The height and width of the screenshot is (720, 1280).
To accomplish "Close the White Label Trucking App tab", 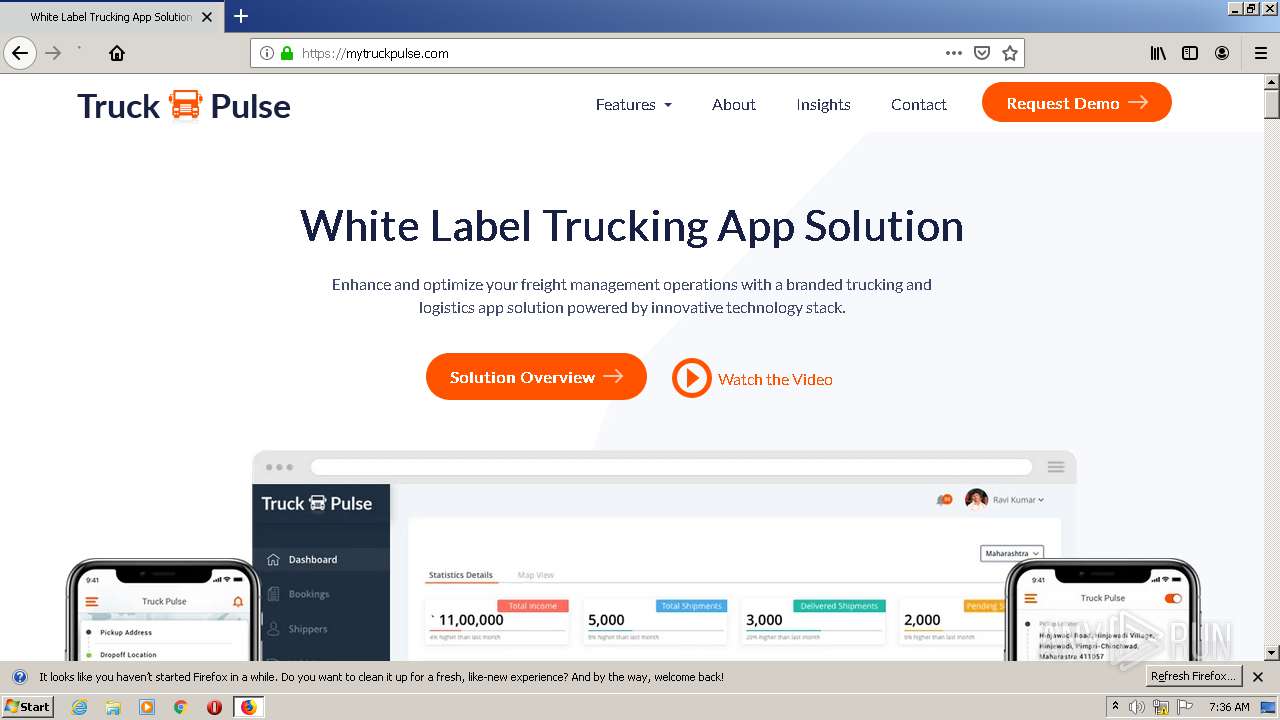I will tap(207, 17).
